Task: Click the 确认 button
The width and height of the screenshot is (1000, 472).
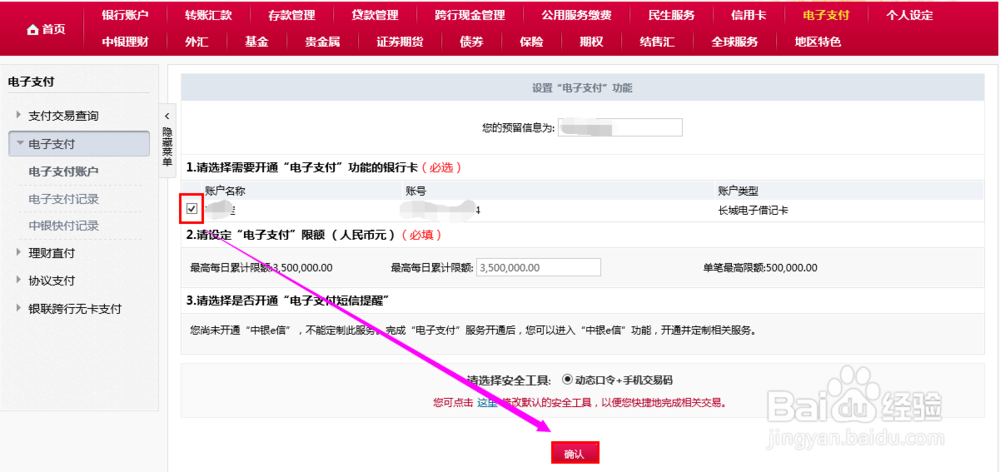Action: click(x=574, y=453)
